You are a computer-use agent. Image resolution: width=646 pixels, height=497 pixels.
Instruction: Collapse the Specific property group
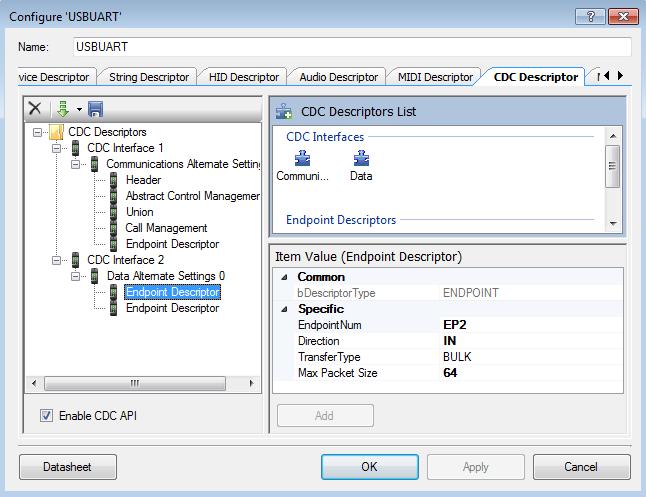point(284,309)
